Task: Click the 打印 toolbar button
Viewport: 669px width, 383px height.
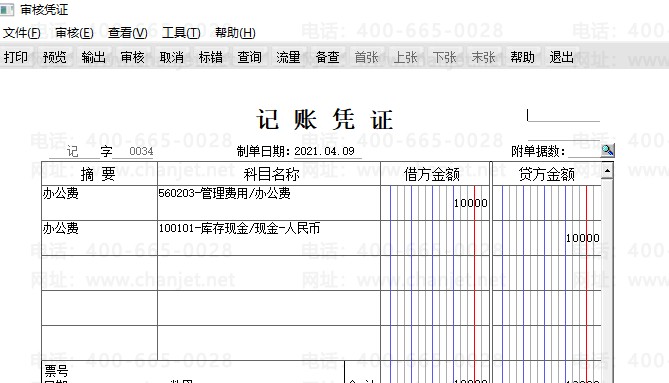Action: click(x=16, y=57)
